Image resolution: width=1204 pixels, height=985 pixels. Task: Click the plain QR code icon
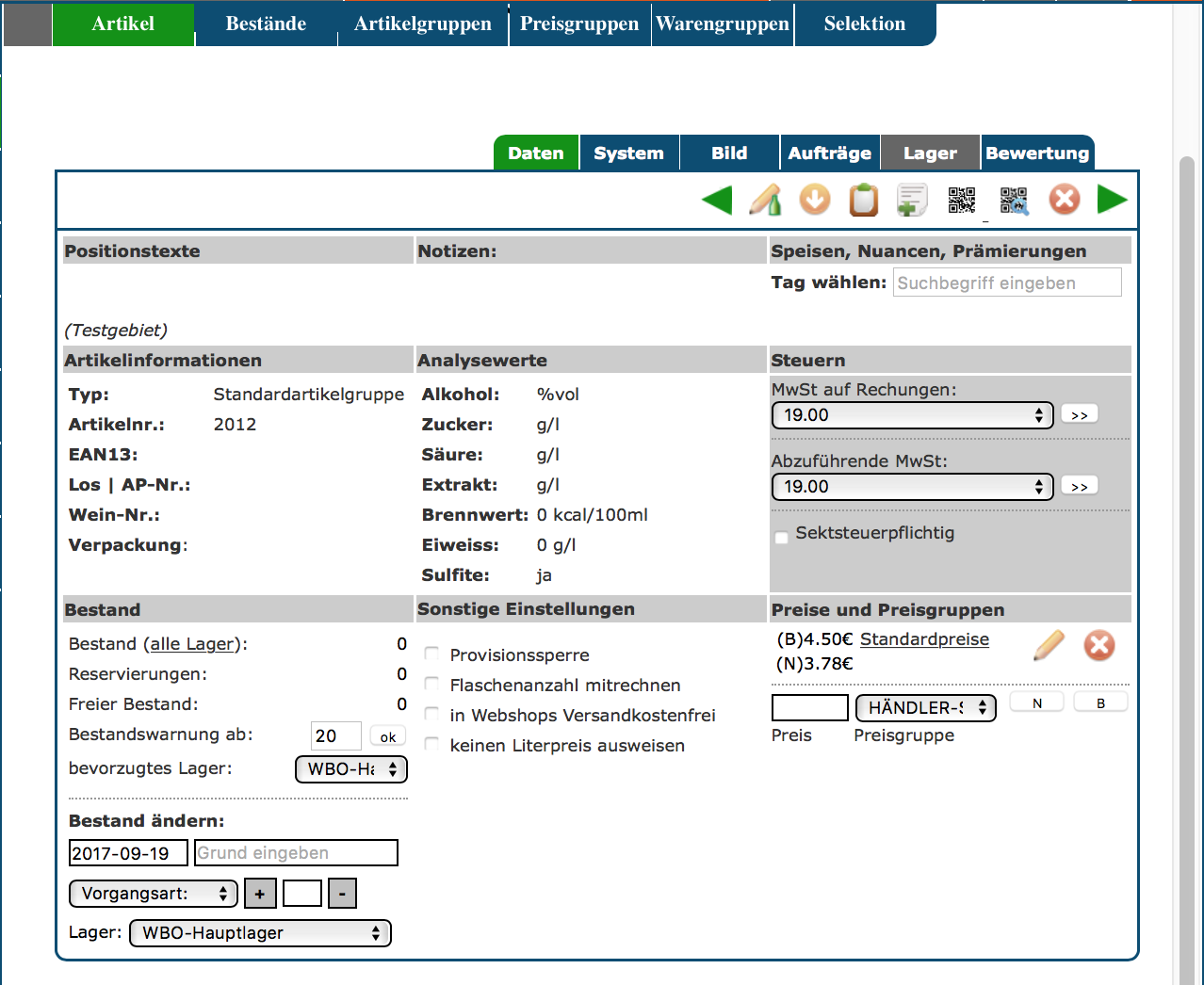[x=962, y=200]
